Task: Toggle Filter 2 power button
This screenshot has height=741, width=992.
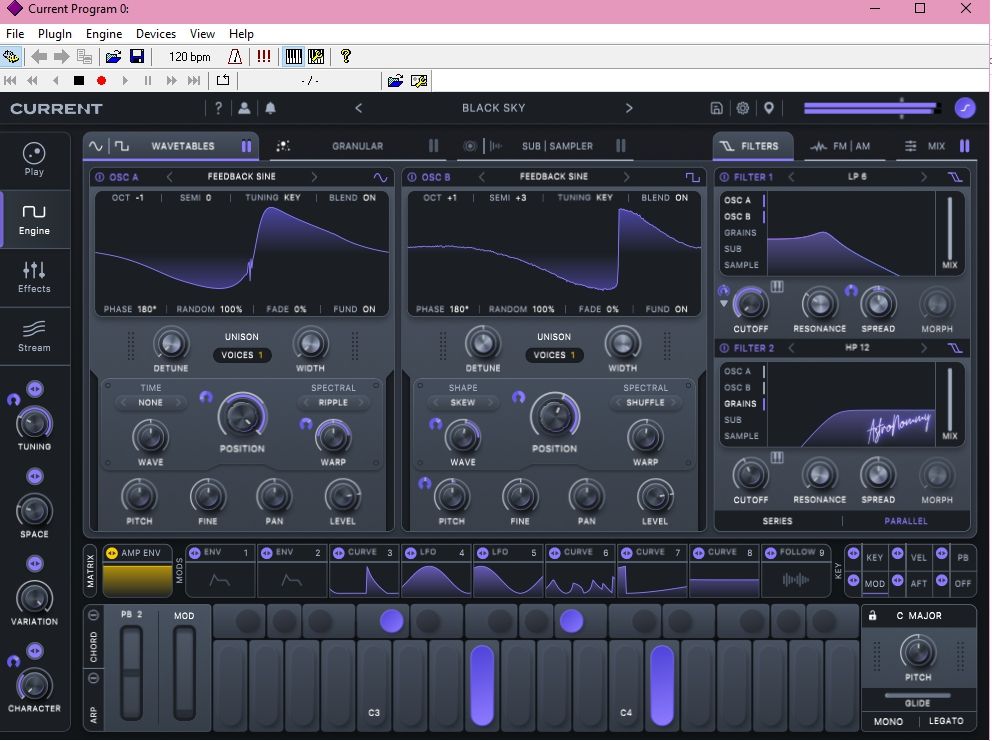Action: coord(724,348)
